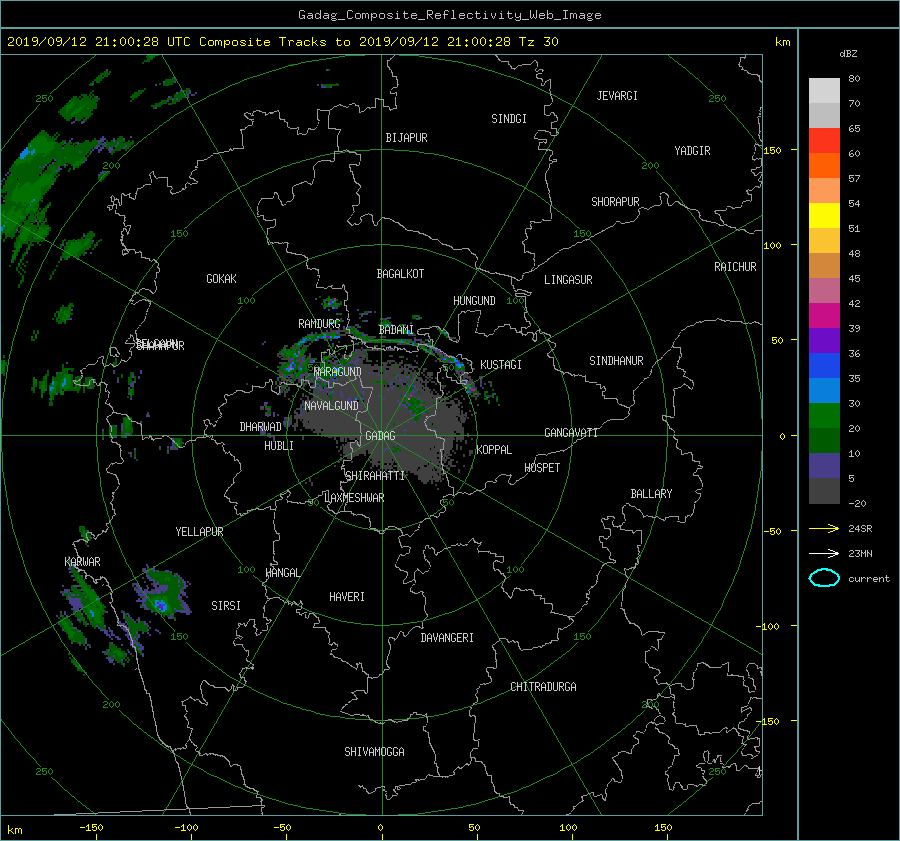Click the RAMDURG label
Screen dimensions: 900x841
[319, 324]
